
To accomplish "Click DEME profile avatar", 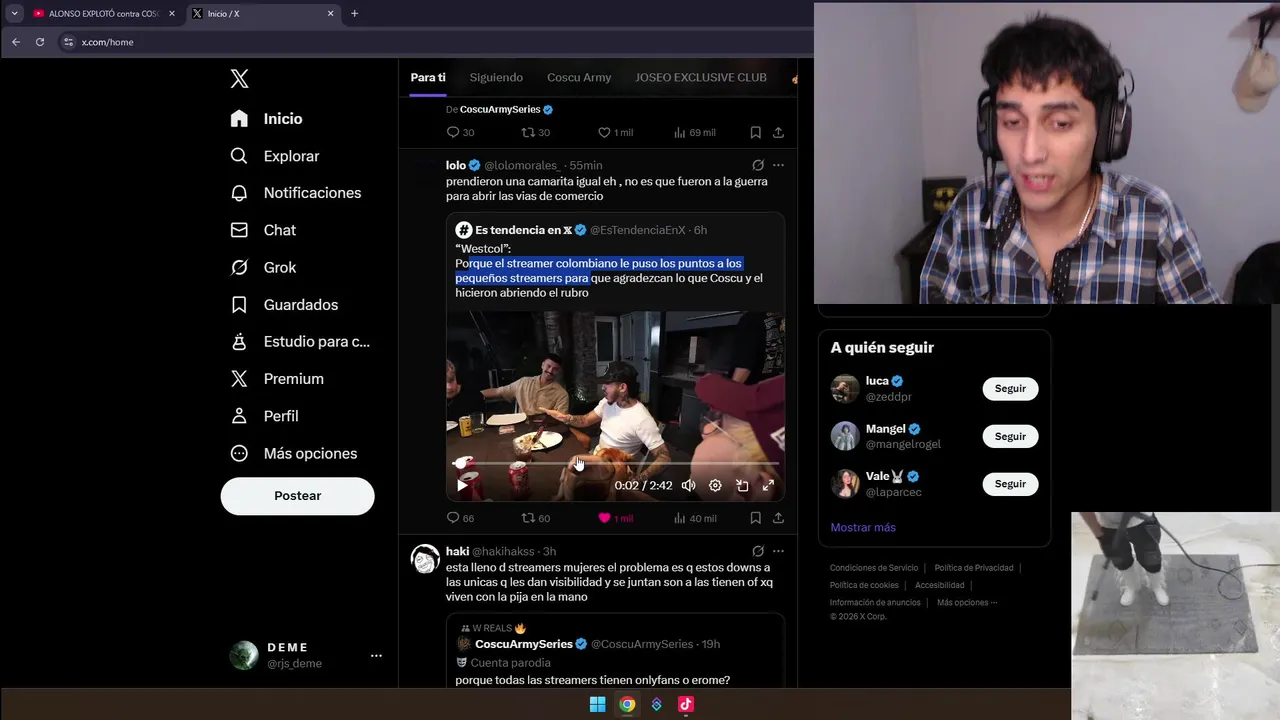I will [243, 655].
